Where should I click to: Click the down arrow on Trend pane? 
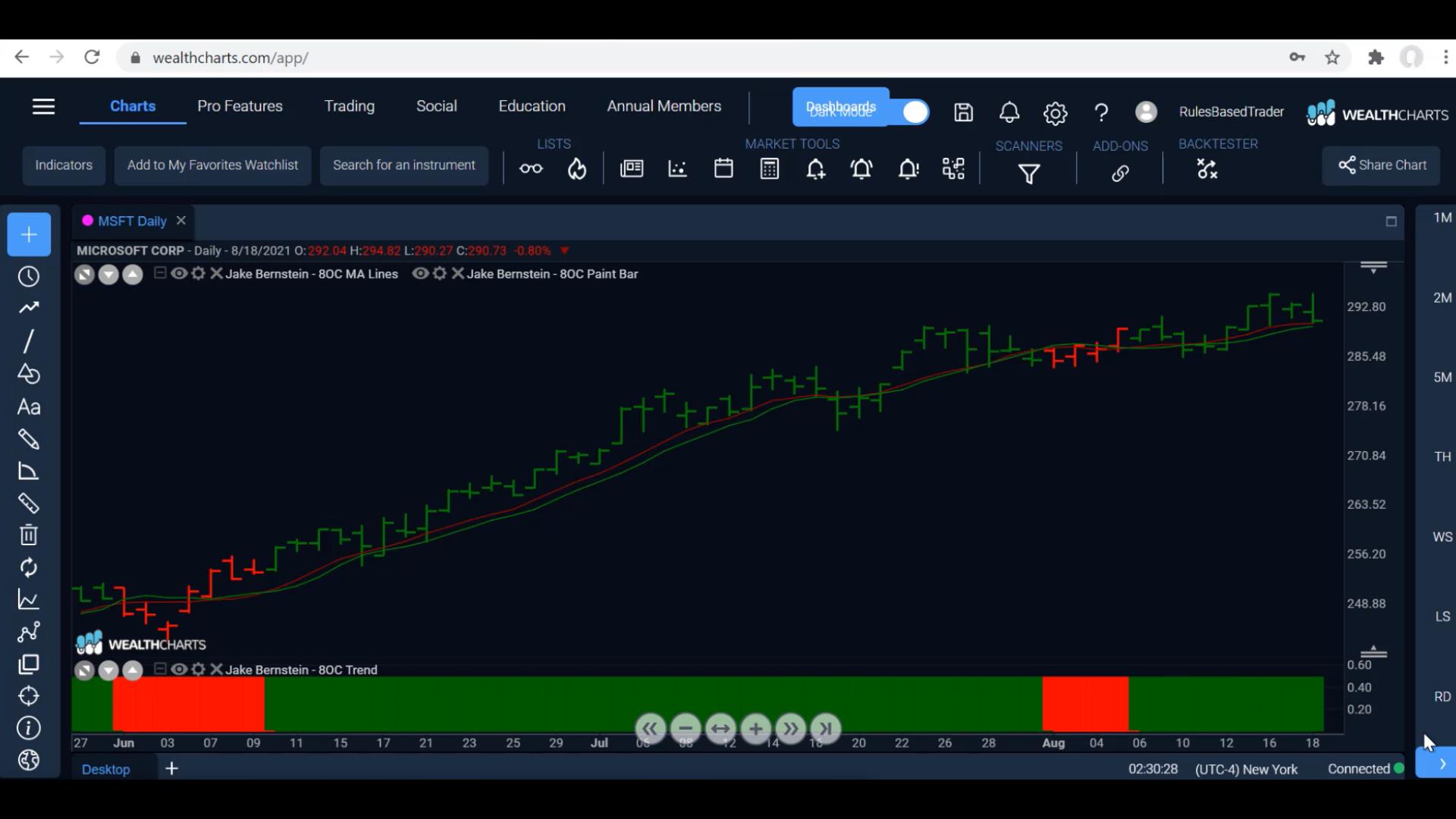coord(108,670)
